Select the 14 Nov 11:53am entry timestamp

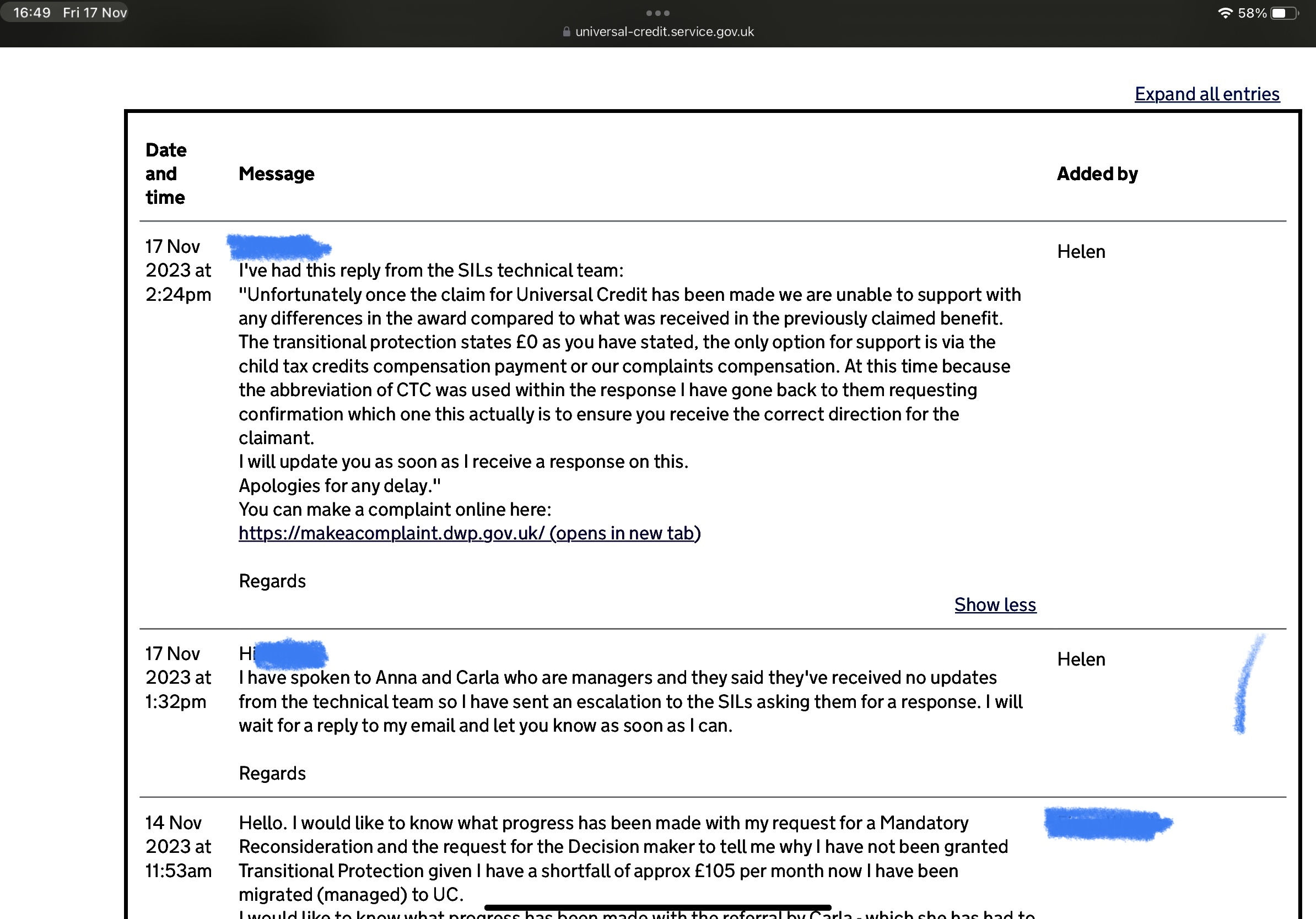point(177,846)
